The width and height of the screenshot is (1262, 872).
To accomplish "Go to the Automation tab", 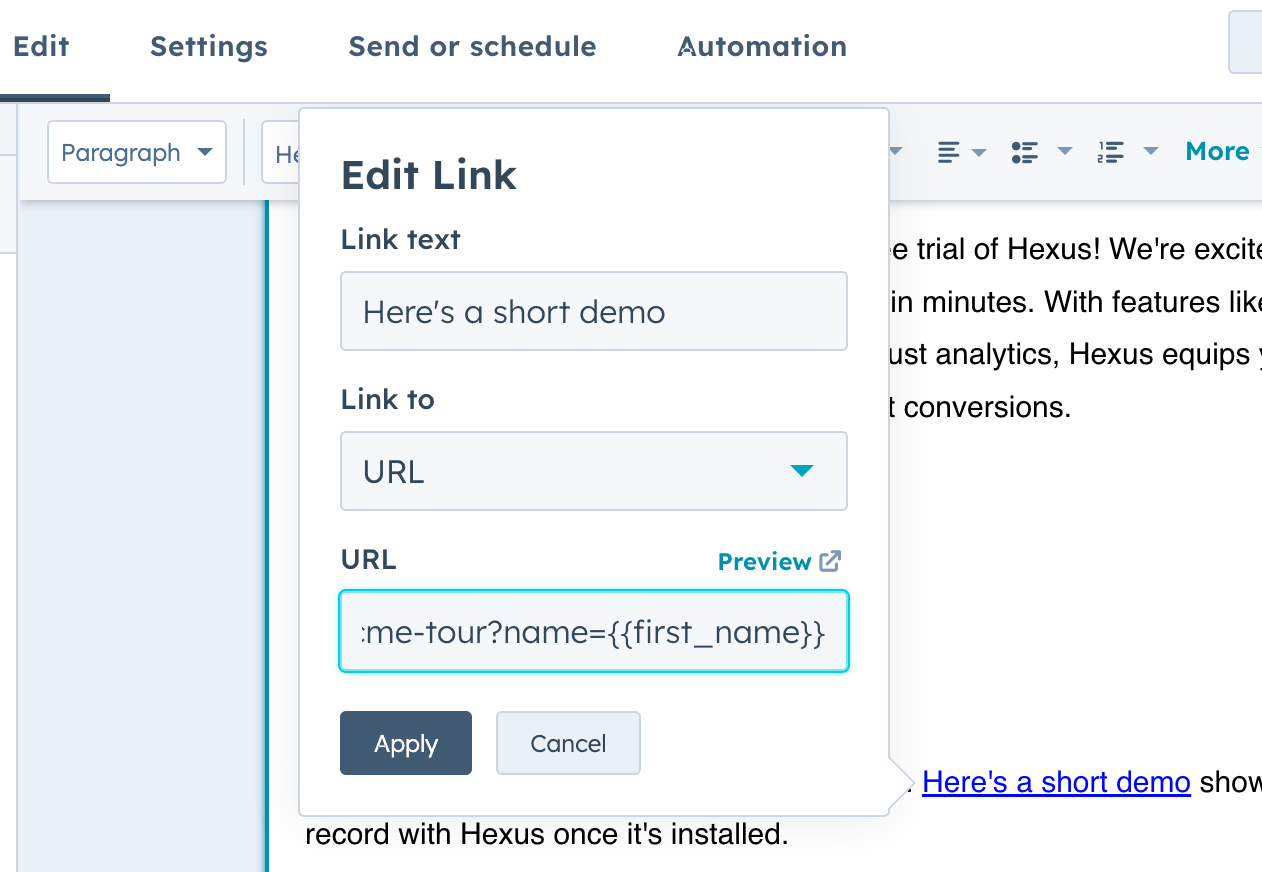I will [761, 46].
